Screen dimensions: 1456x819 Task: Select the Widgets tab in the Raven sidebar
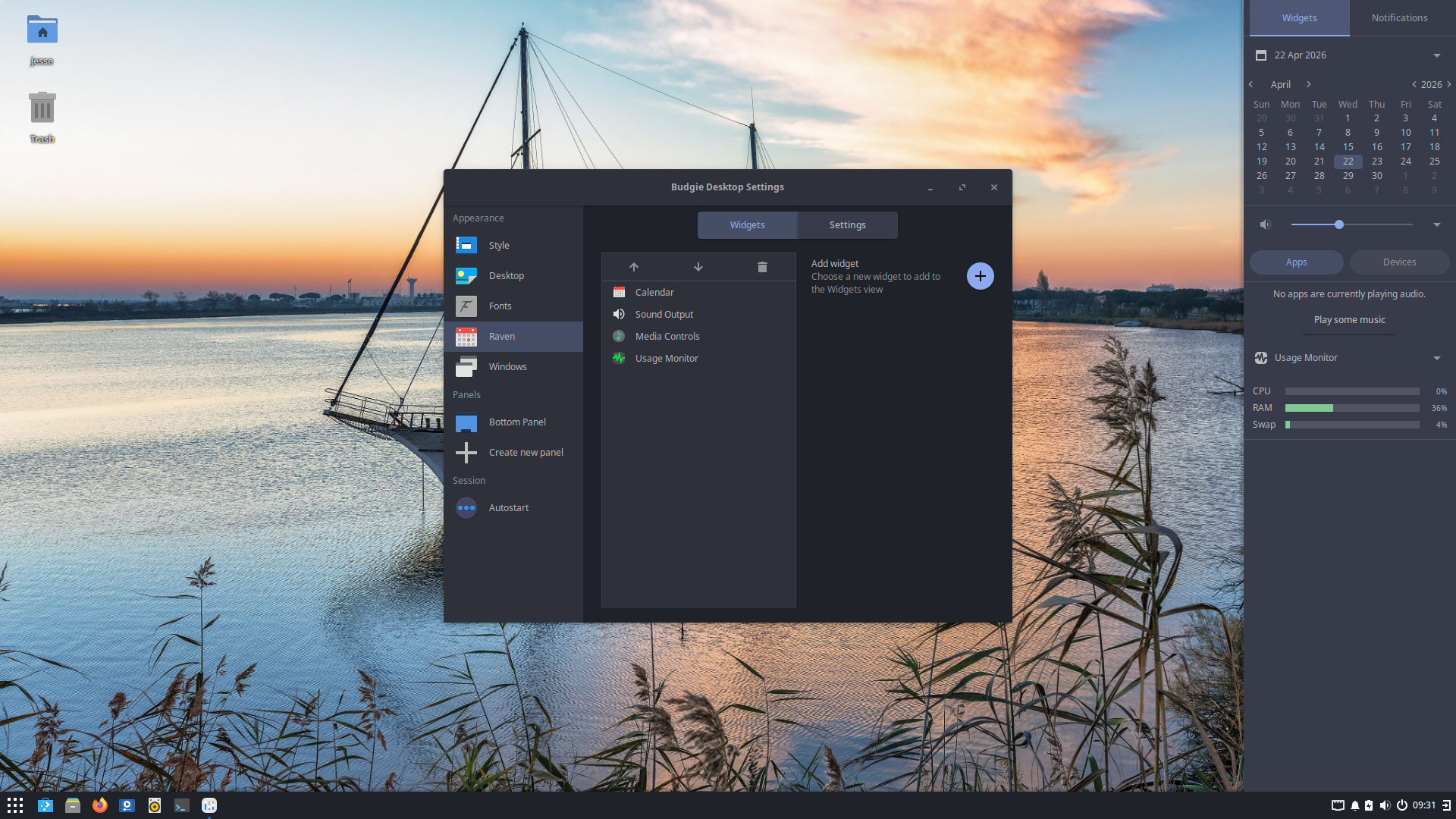(x=1299, y=17)
